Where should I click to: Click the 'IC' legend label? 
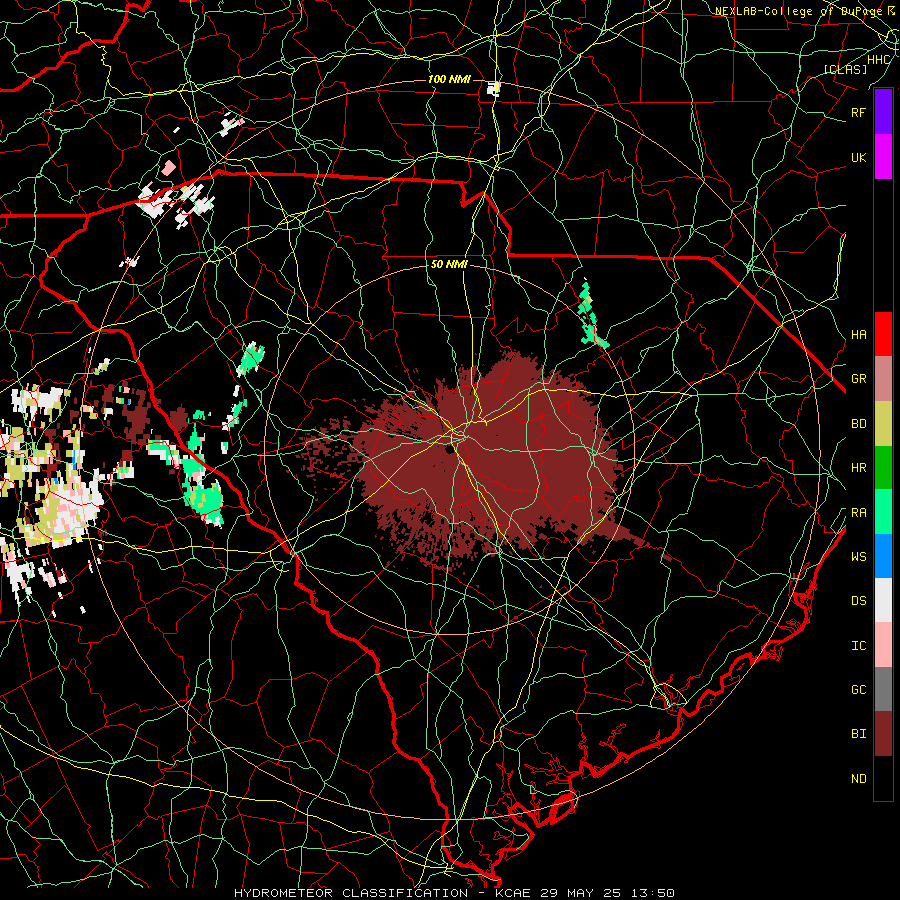pos(858,646)
